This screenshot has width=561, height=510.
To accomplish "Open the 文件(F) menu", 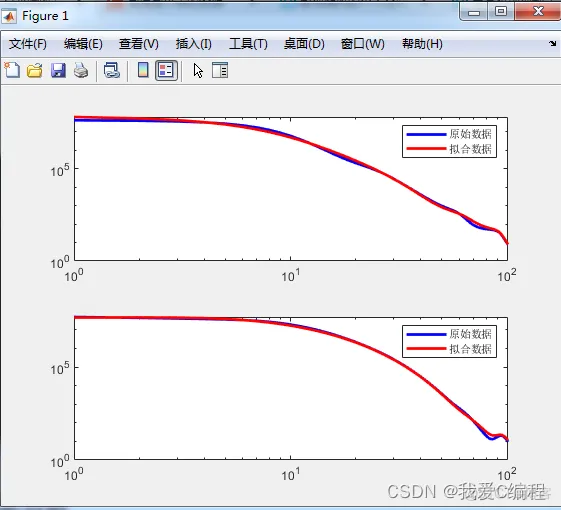I will click(28, 44).
